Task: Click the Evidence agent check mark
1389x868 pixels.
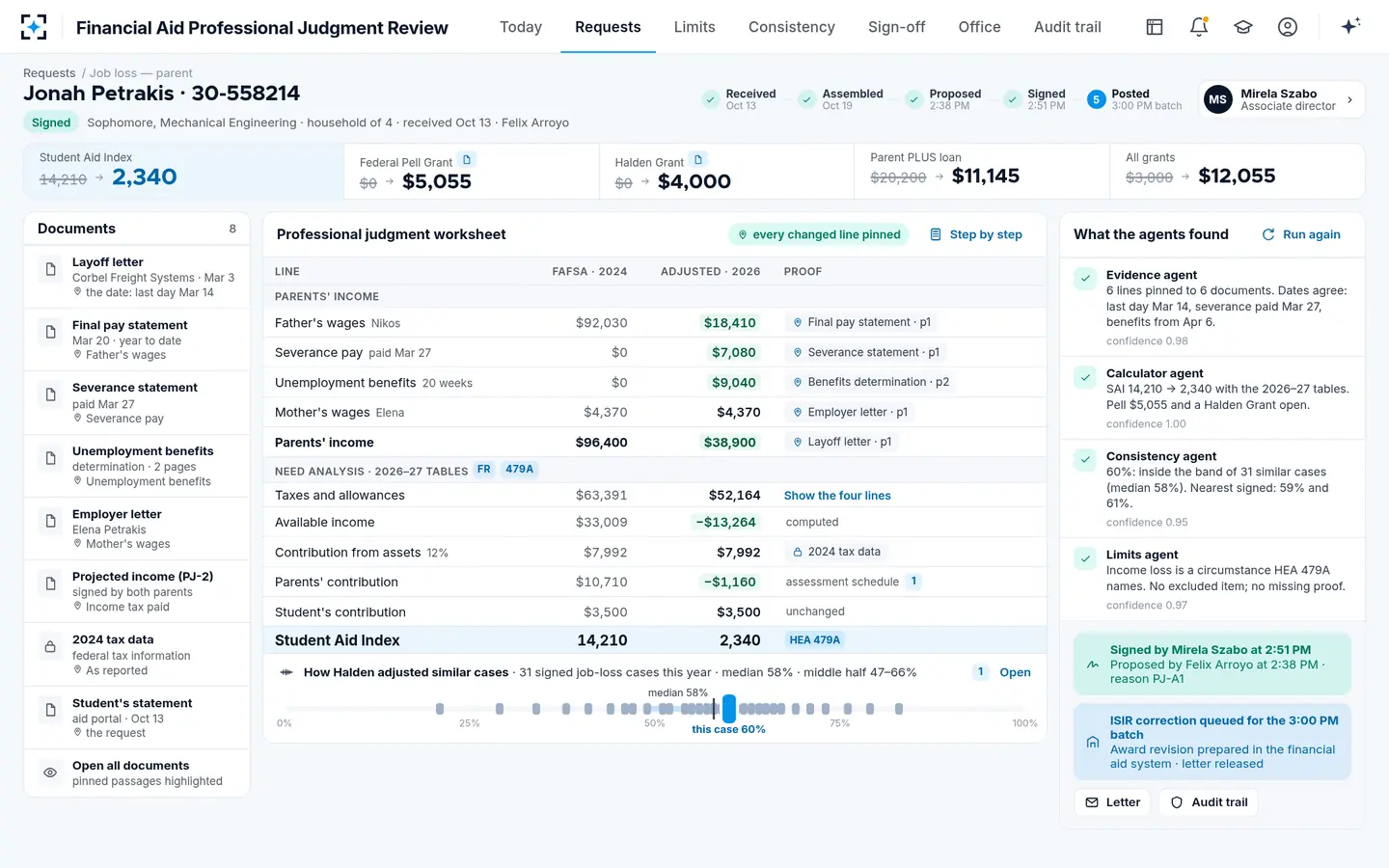Action: point(1086,278)
